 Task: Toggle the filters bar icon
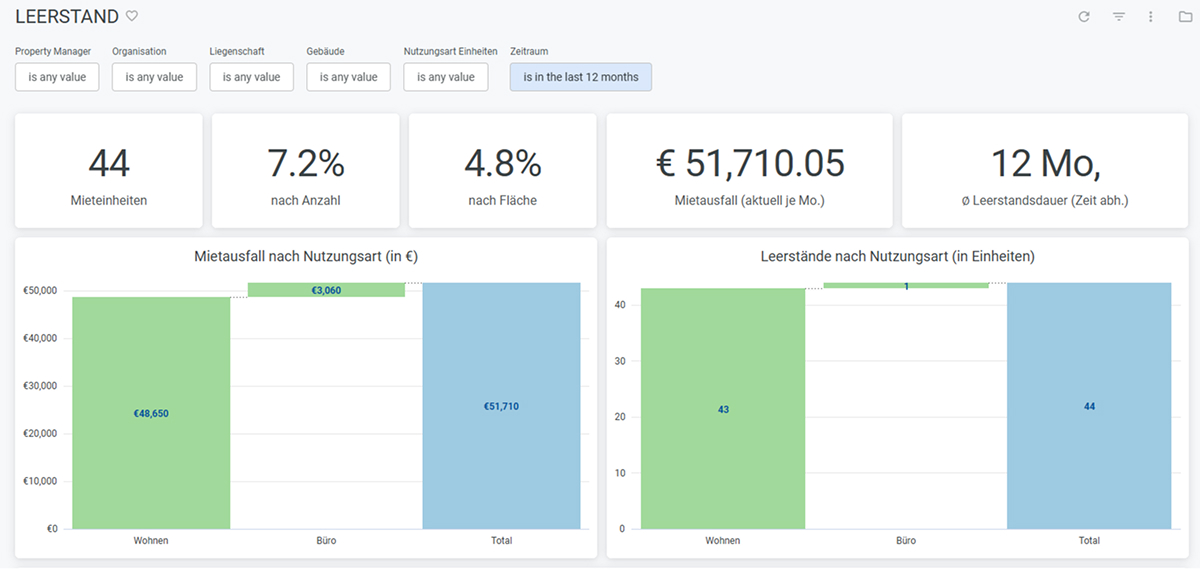click(x=1119, y=17)
